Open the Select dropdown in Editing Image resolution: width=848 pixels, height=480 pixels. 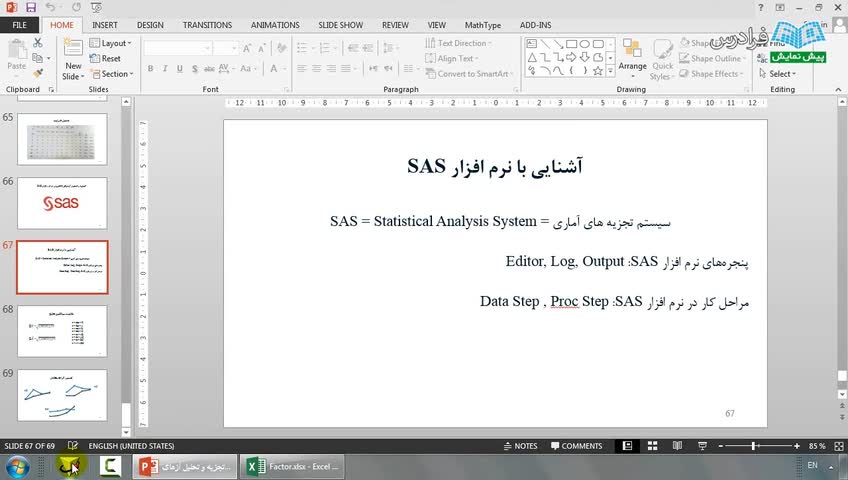778,74
